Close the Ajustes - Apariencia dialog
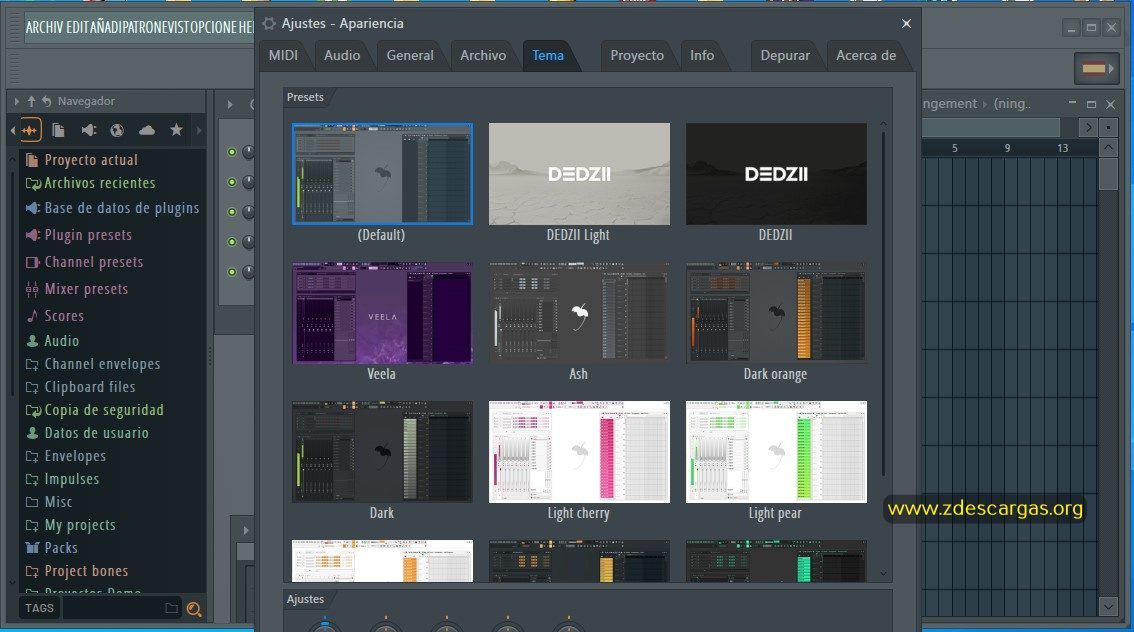Image resolution: width=1134 pixels, height=632 pixels. 906,24
